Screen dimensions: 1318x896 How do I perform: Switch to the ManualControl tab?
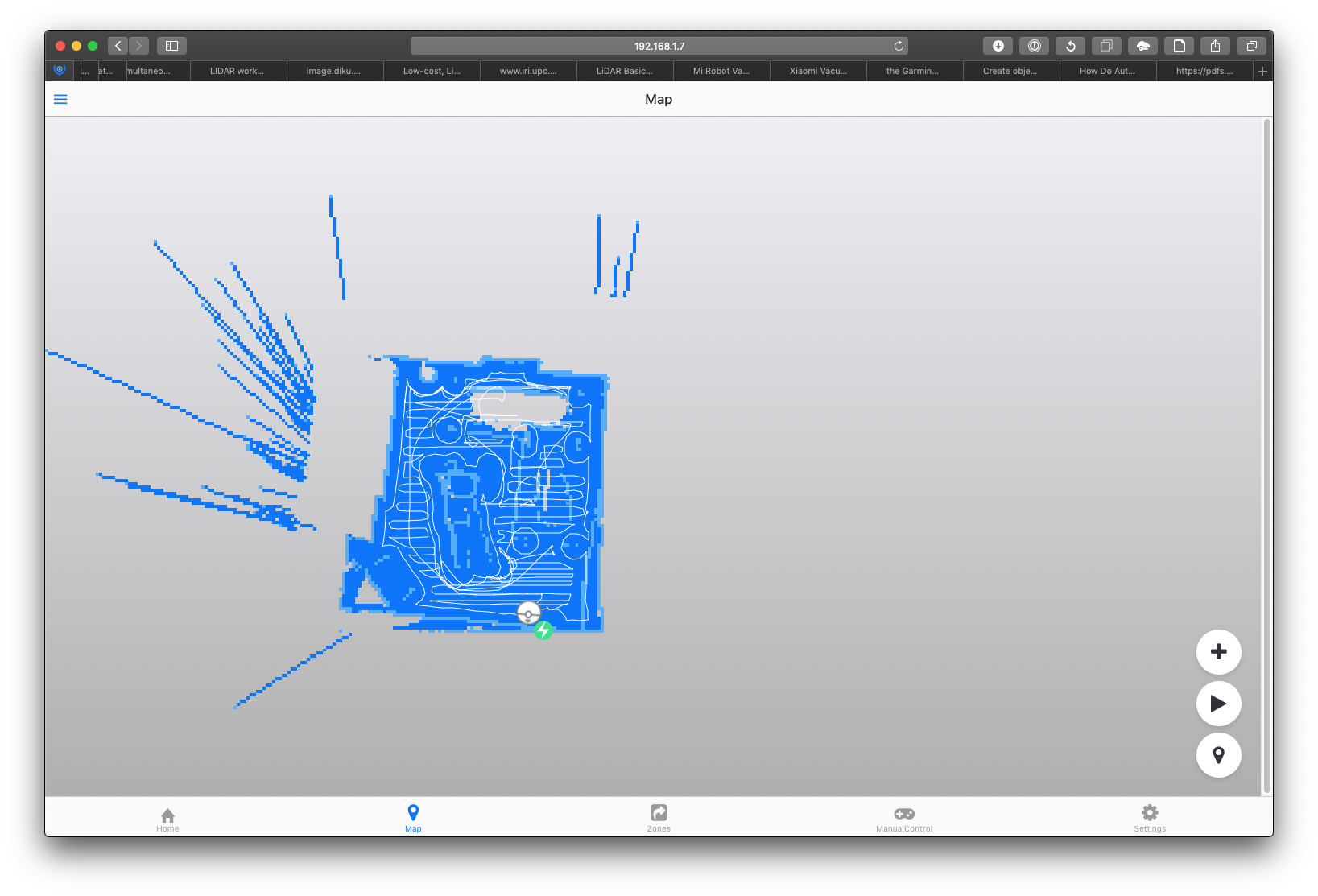pos(904,819)
